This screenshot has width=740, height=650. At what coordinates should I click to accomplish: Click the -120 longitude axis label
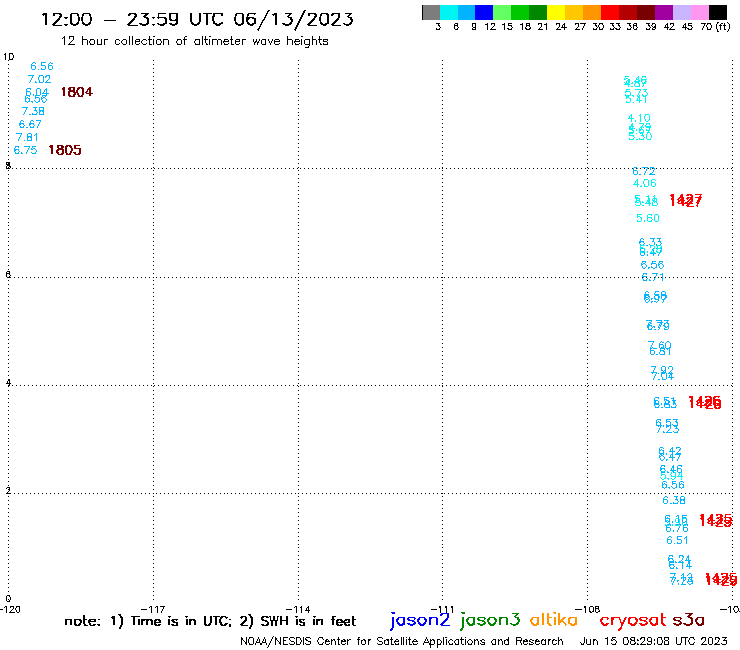[10, 609]
